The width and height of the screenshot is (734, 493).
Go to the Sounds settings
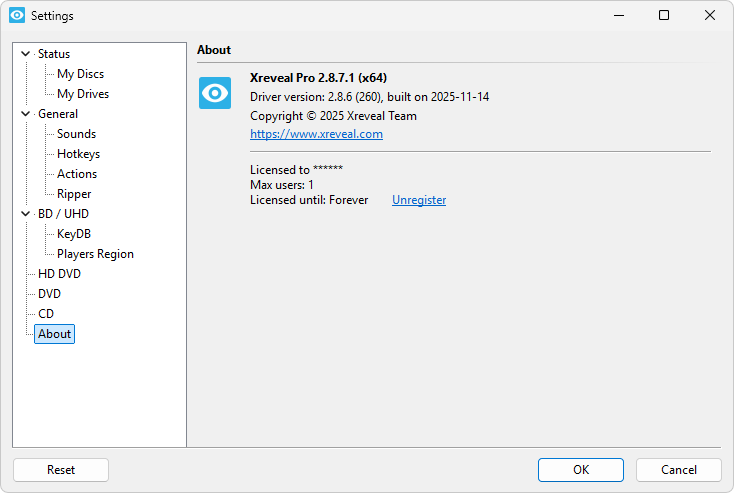76,134
